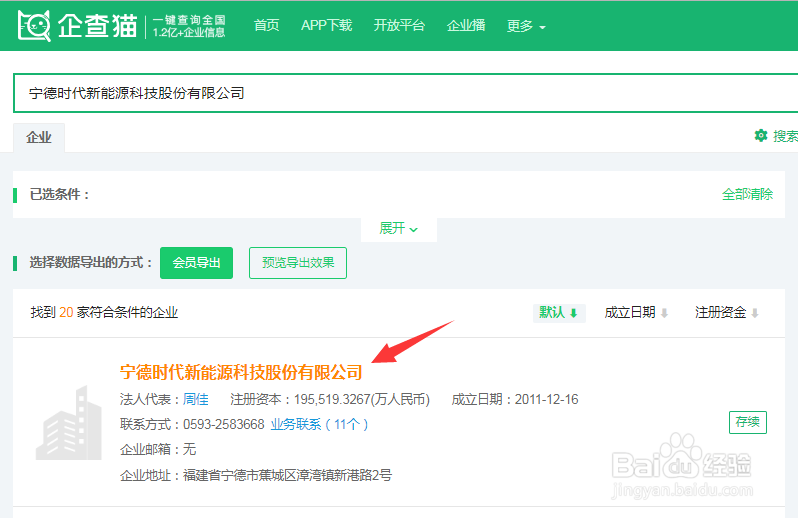The height and width of the screenshot is (518, 798).
Task: Sort results by 成立日期
Action: [636, 312]
